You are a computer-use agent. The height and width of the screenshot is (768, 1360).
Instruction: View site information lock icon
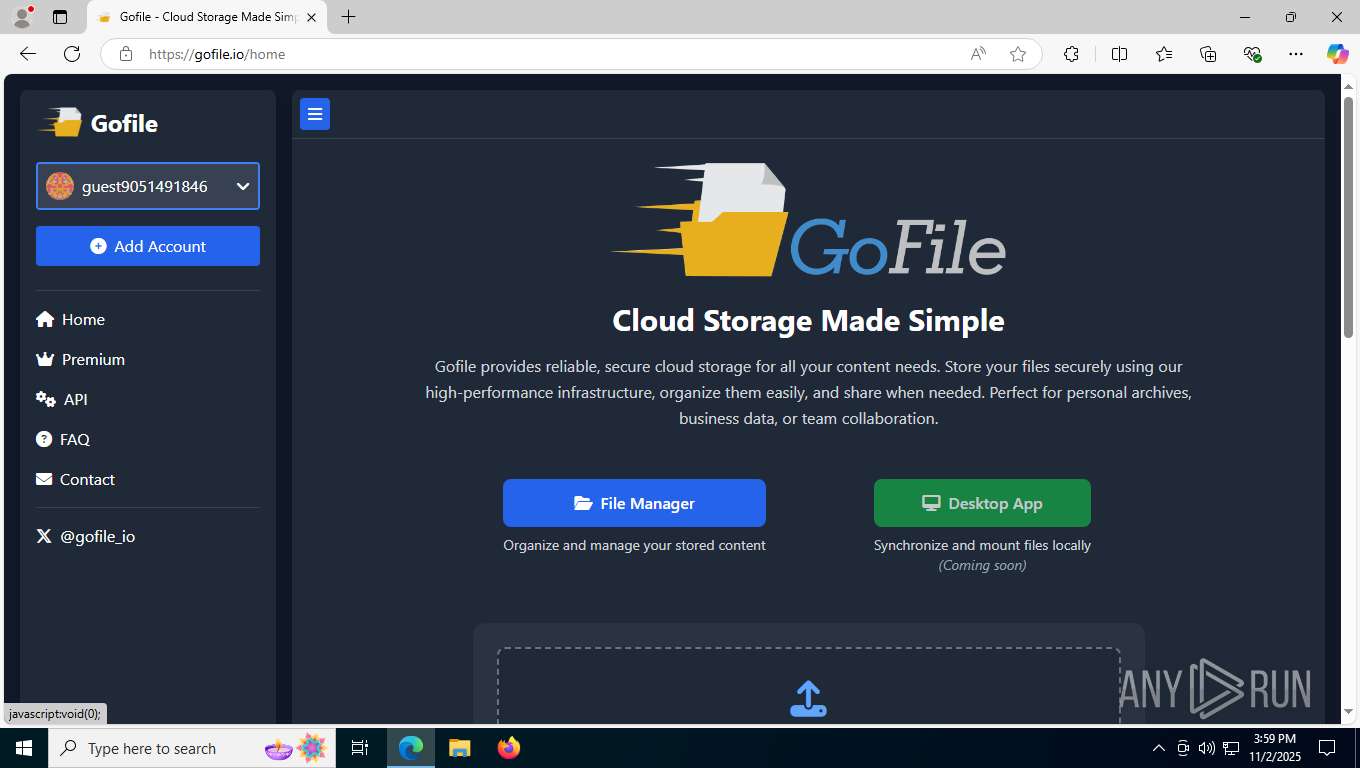pyautogui.click(x=126, y=54)
